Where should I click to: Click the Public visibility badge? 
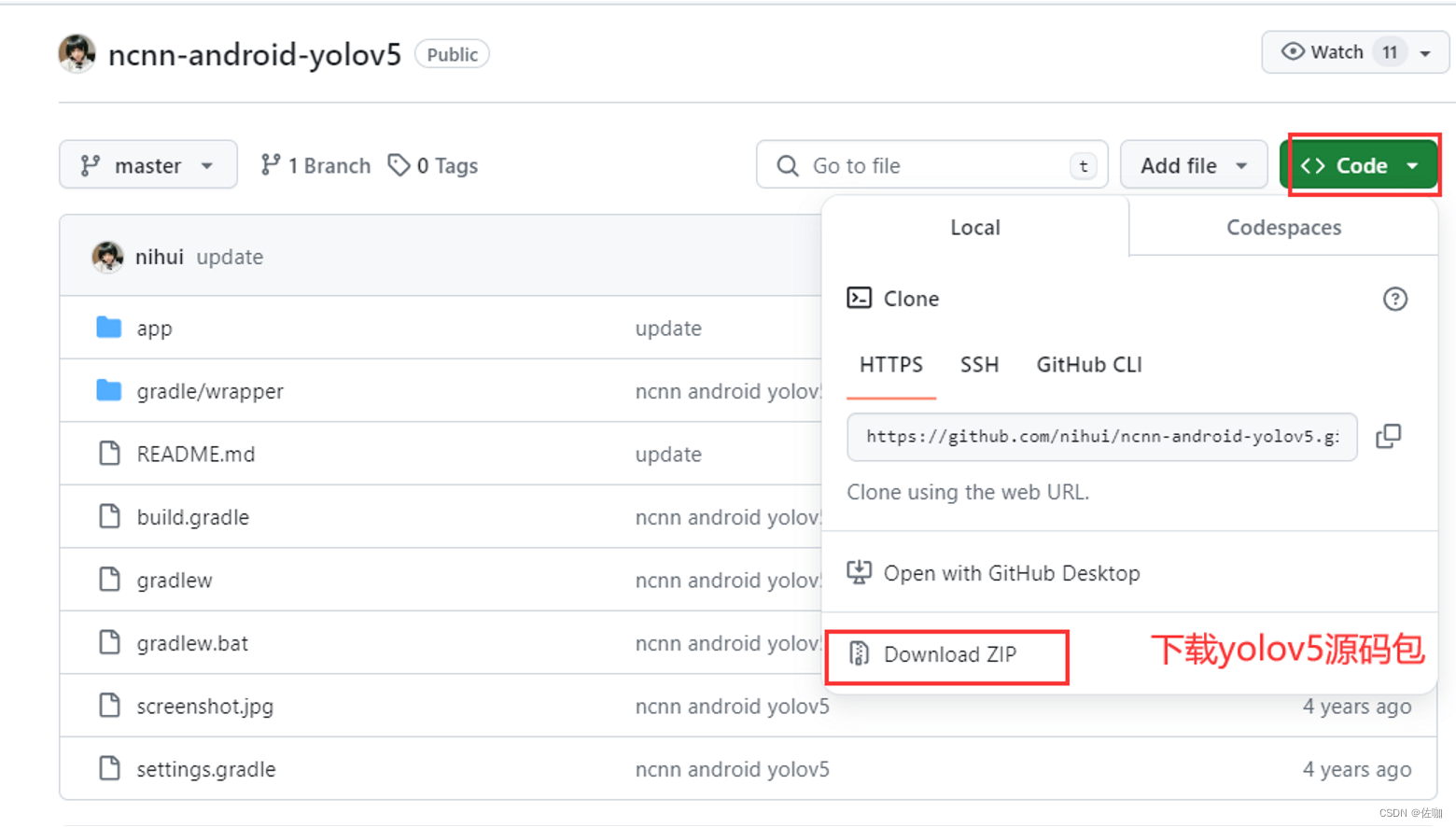click(x=452, y=54)
